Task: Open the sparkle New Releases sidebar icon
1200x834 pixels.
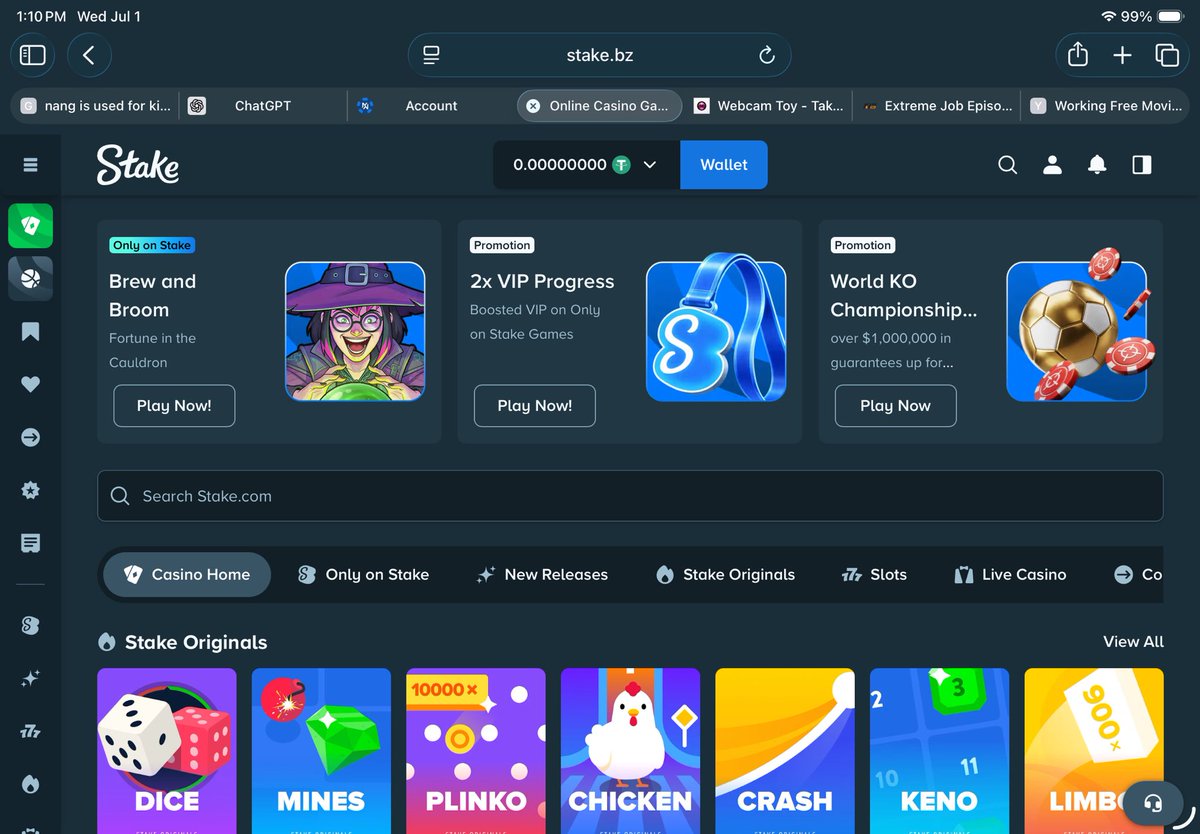Action: point(30,679)
